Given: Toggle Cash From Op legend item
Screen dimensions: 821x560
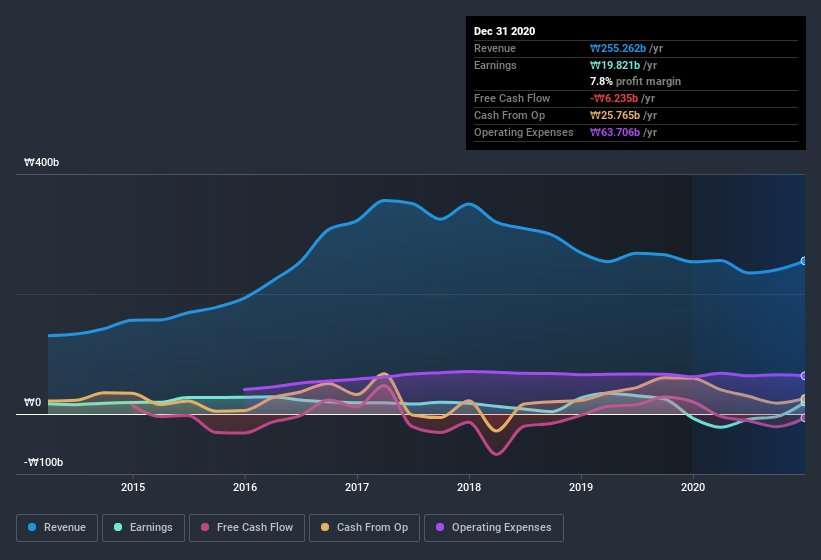Looking at the screenshot, I should 362,527.
